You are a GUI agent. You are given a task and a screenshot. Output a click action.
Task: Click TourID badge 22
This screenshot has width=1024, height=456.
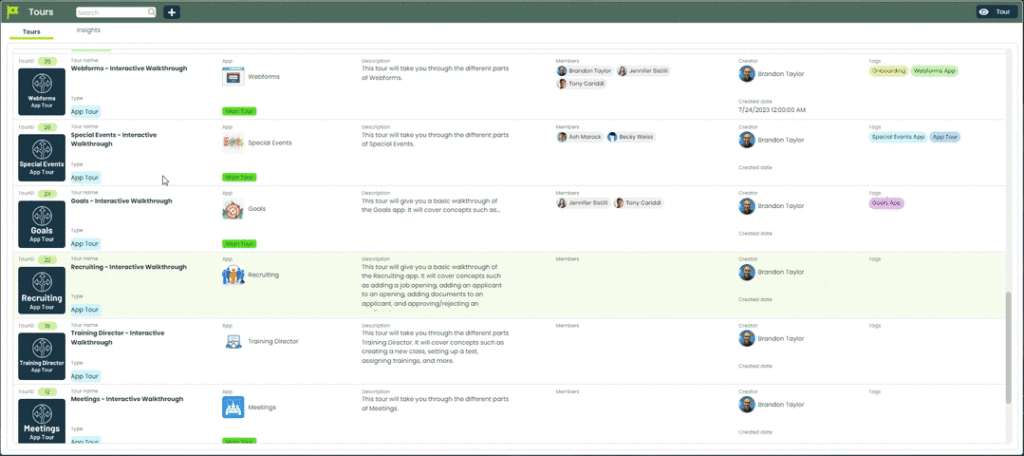point(47,259)
